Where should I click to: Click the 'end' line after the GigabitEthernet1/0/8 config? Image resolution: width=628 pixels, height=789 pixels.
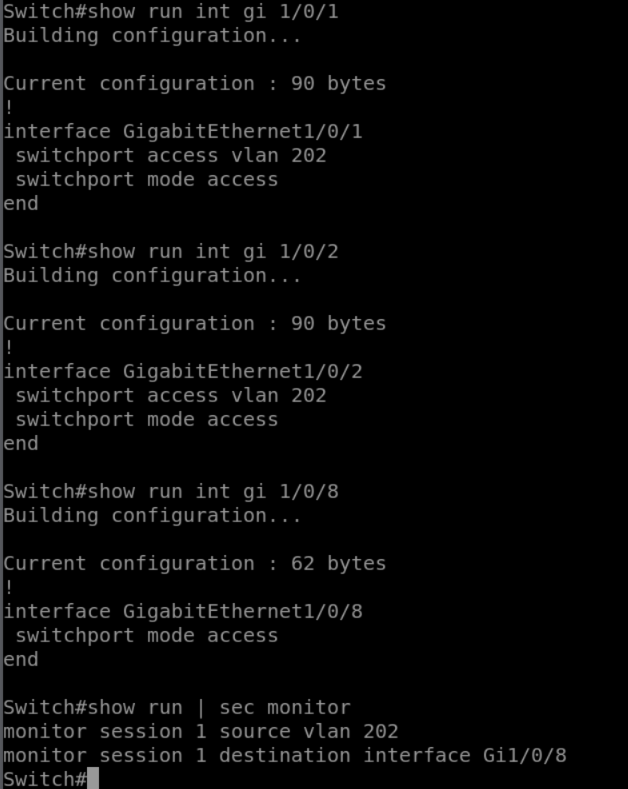pos(21,659)
